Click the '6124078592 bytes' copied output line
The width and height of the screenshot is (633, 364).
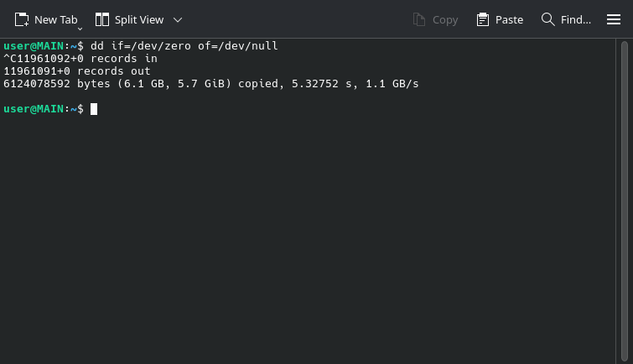tap(211, 84)
